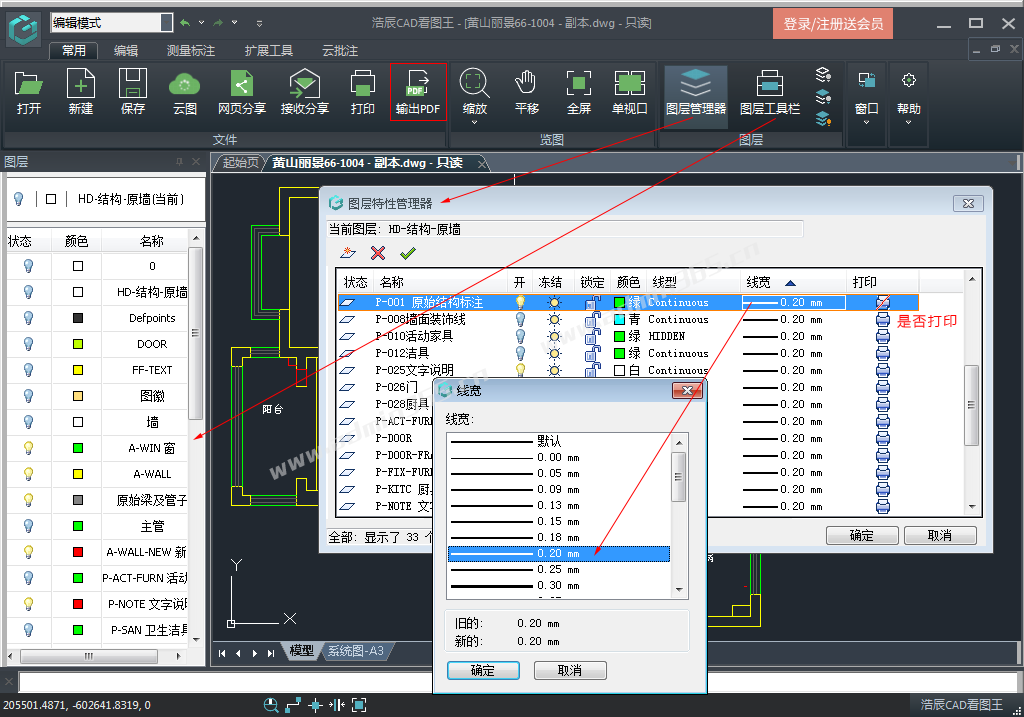Toggle bulb for P-025文字说明 layer

click(520, 370)
